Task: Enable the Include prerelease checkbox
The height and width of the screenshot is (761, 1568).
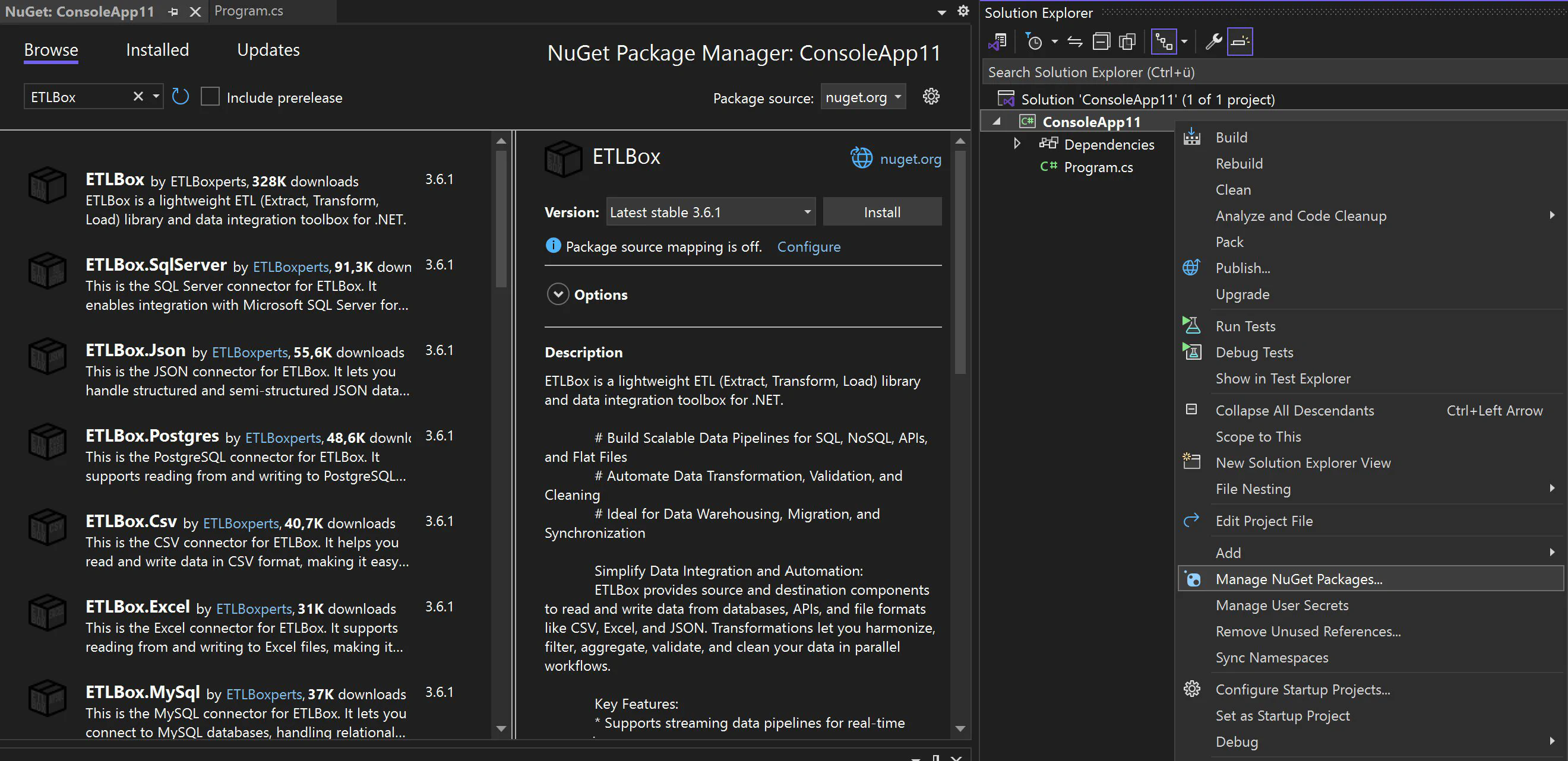Action: point(210,97)
